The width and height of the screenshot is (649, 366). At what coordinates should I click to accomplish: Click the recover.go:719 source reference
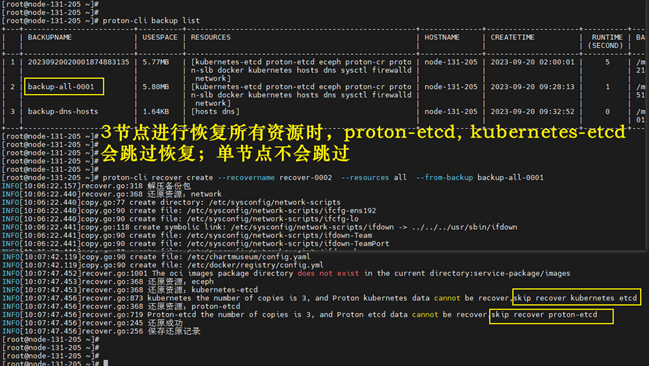point(112,315)
